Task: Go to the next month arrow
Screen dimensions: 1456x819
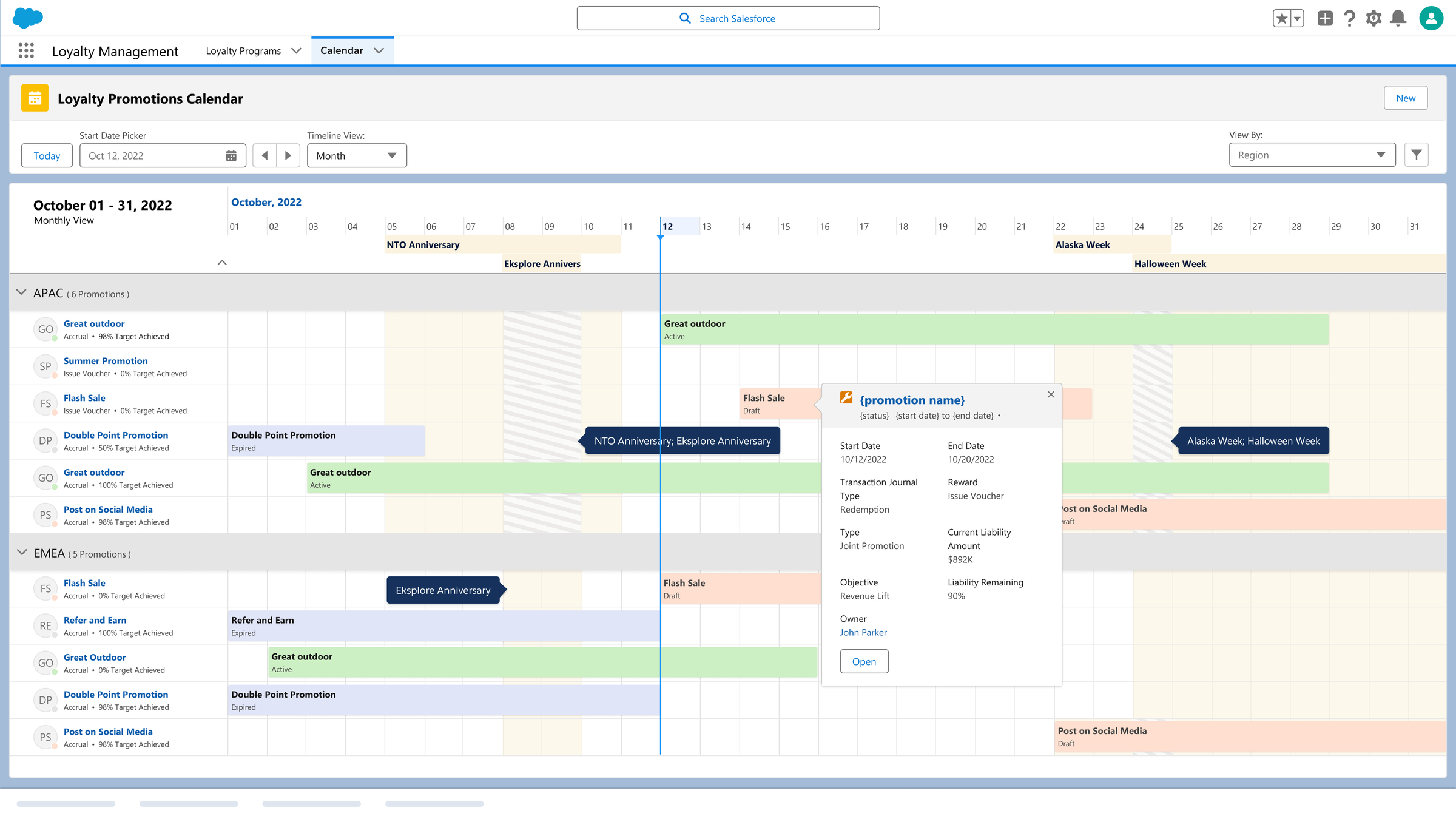Action: pos(288,155)
